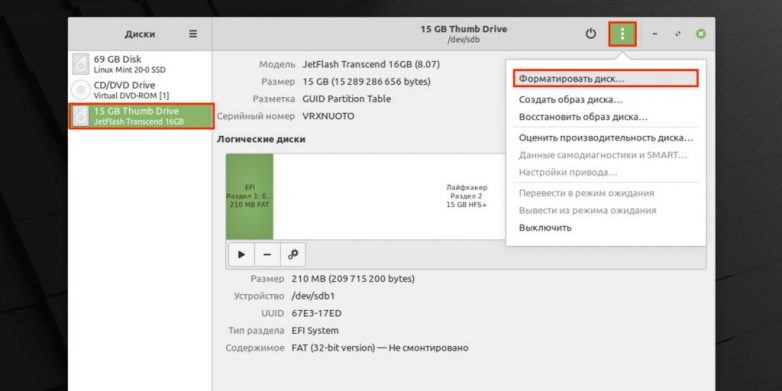Select the EFI 210 MB FAT partition block
This screenshot has height=391, width=782.
point(249,196)
